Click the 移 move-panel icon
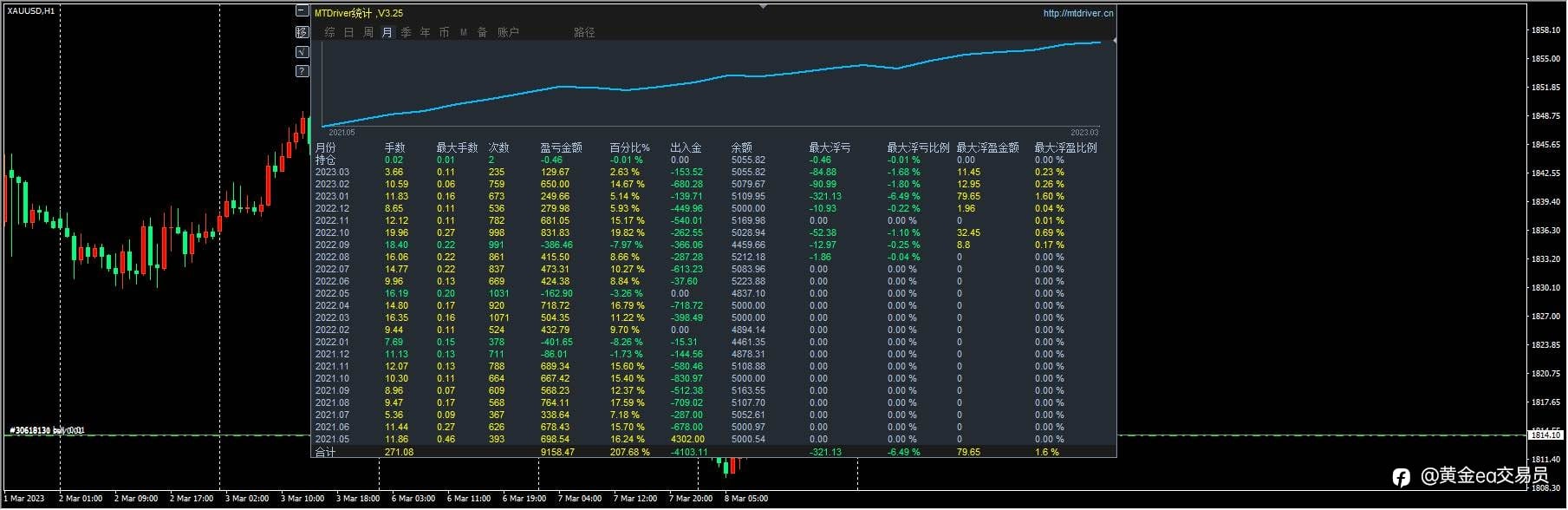This screenshot has height=510, width=1568. [x=302, y=32]
